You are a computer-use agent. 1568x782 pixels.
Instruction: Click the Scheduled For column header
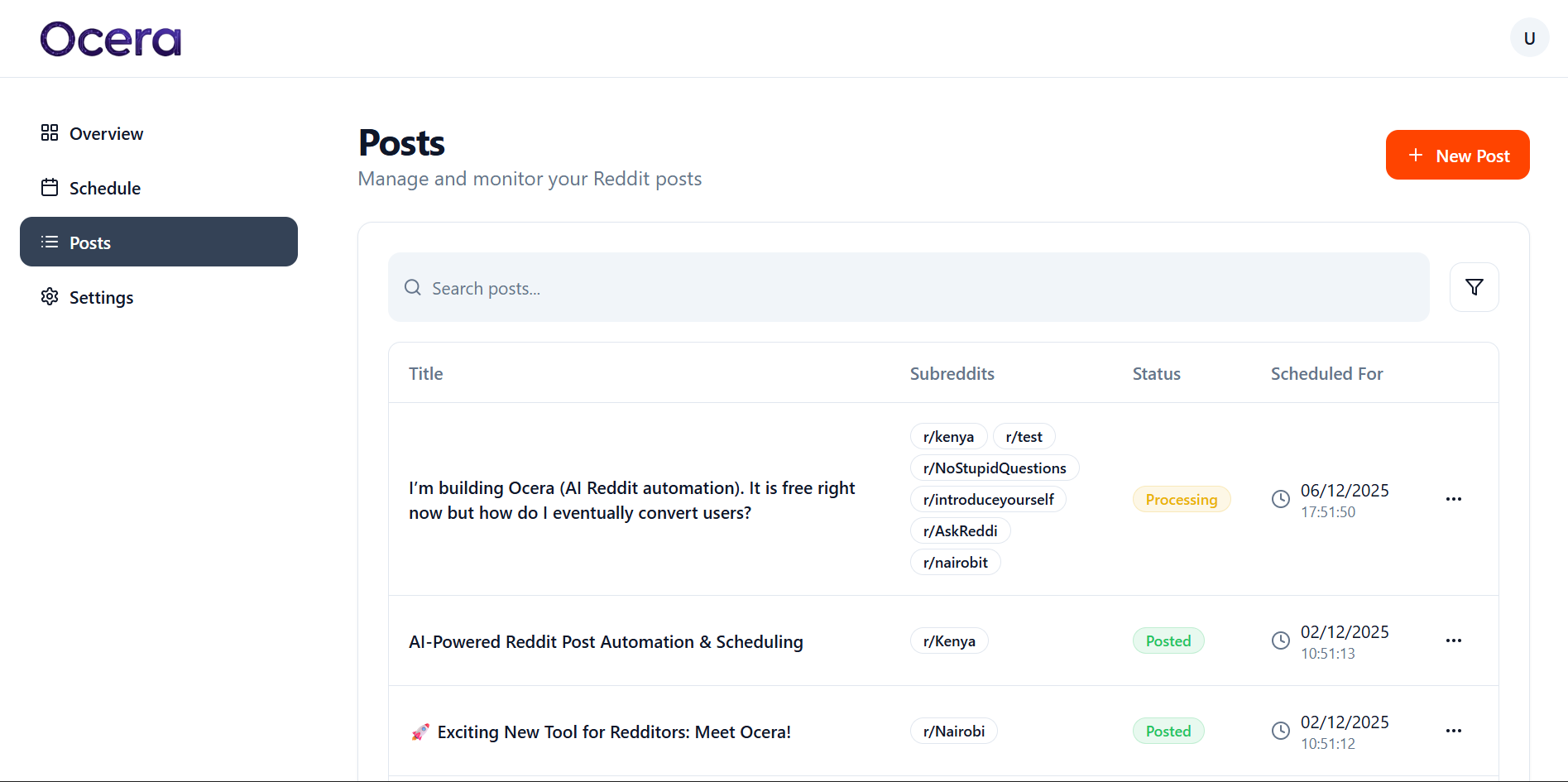pyautogui.click(x=1326, y=373)
